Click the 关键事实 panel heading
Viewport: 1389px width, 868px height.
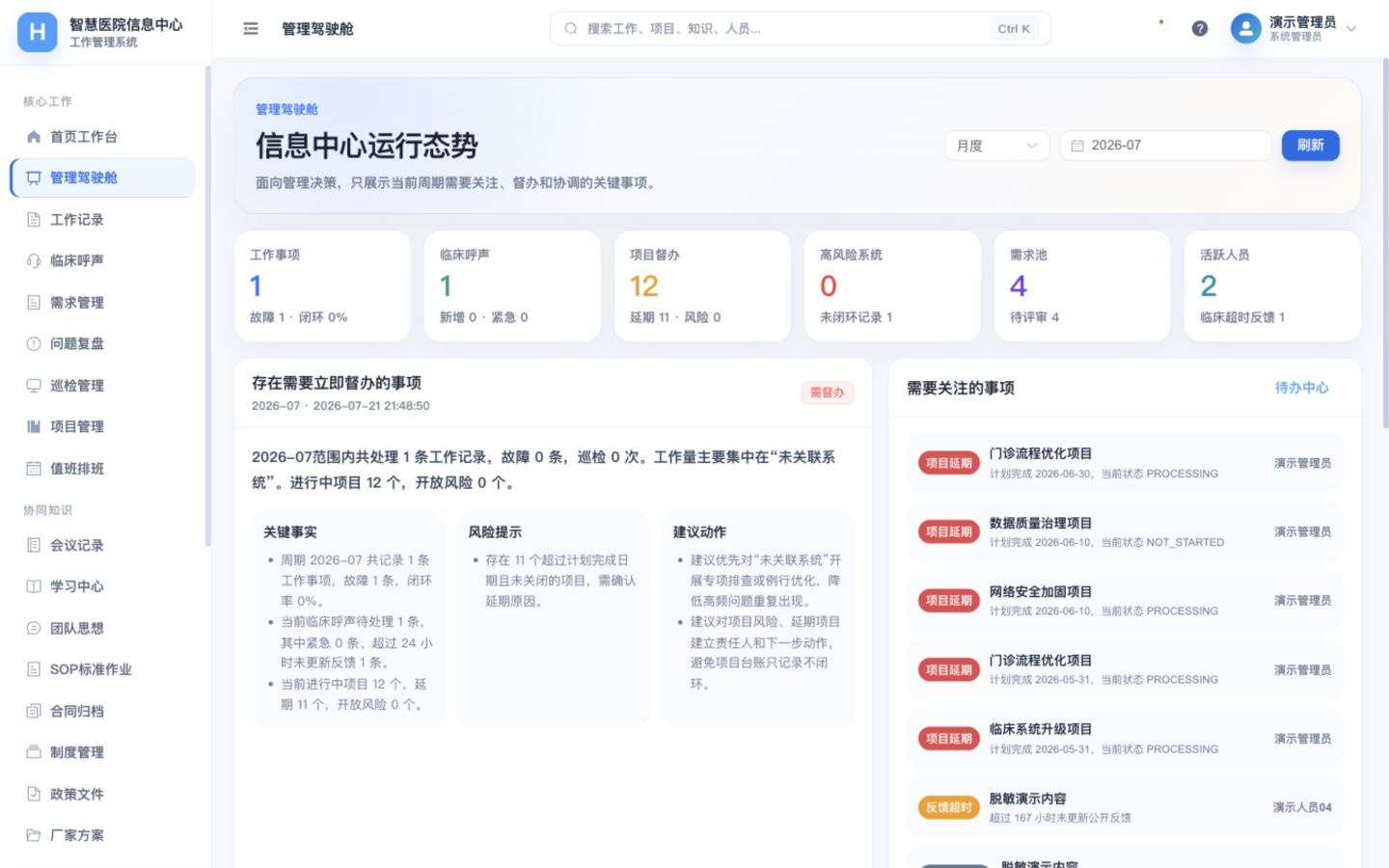[290, 532]
